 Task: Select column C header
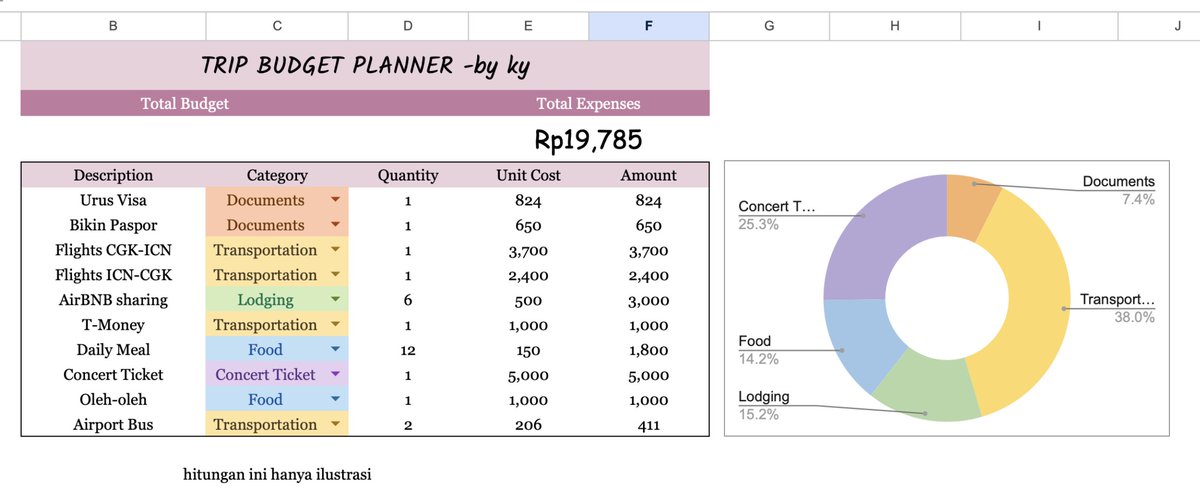pos(277,27)
